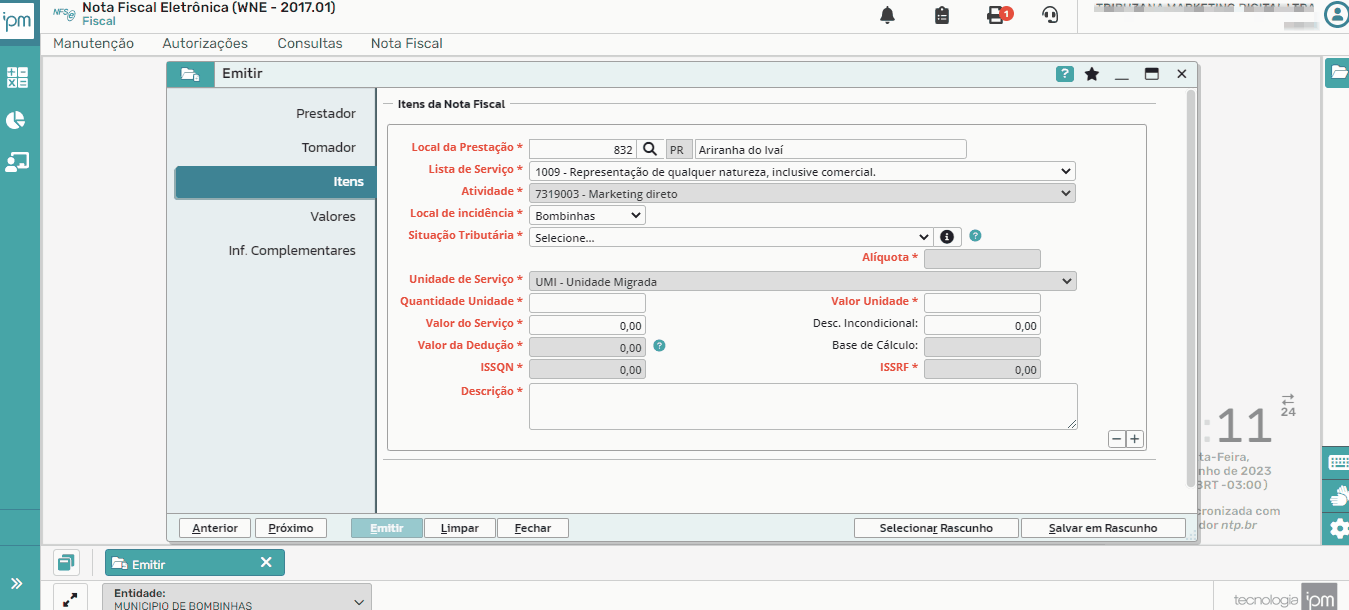1349x610 pixels.
Task: Click the timezone swap icon near clock
Action: tap(1288, 400)
